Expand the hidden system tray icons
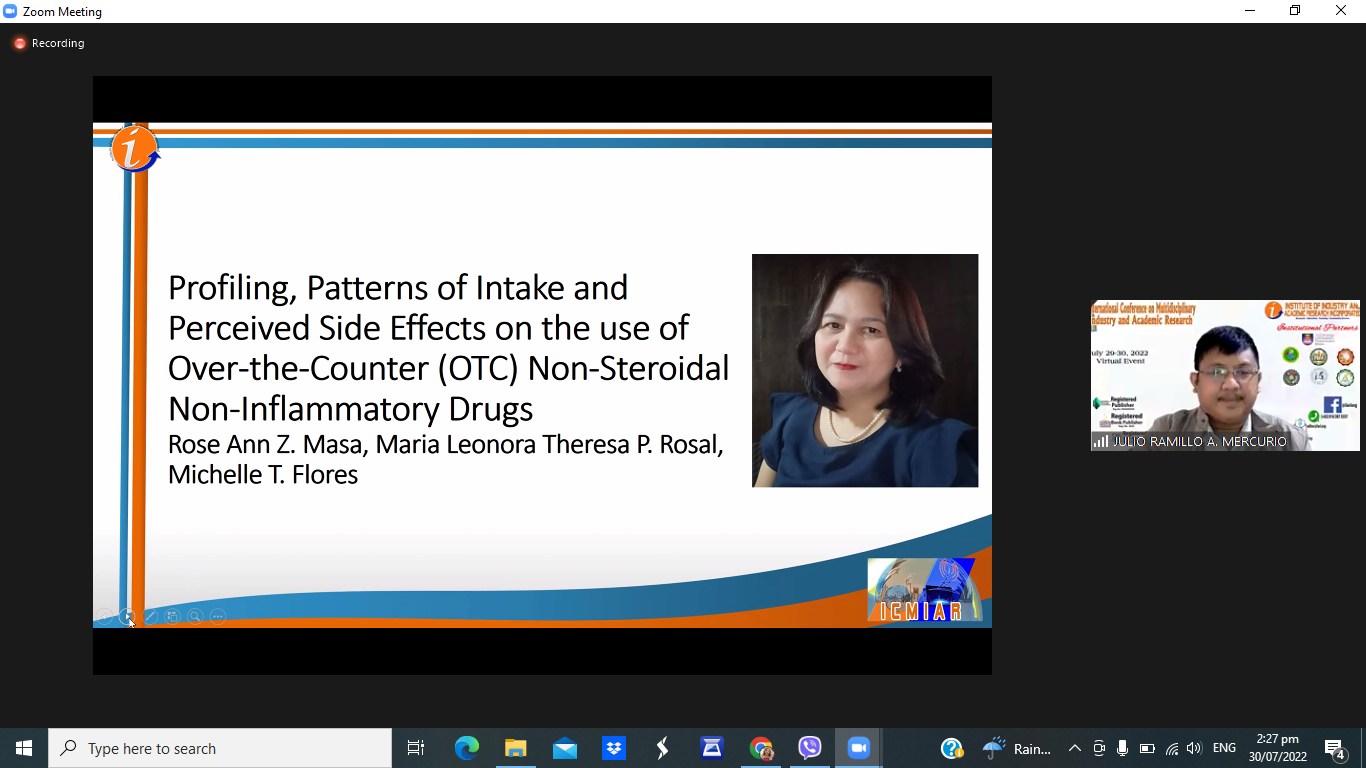 point(1075,748)
